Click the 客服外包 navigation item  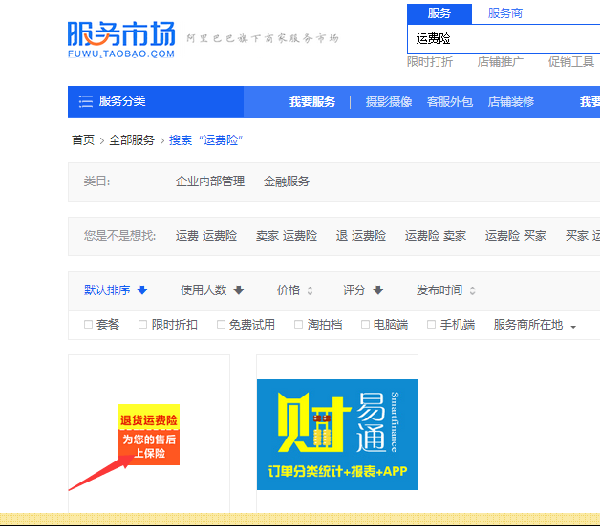(x=450, y=102)
